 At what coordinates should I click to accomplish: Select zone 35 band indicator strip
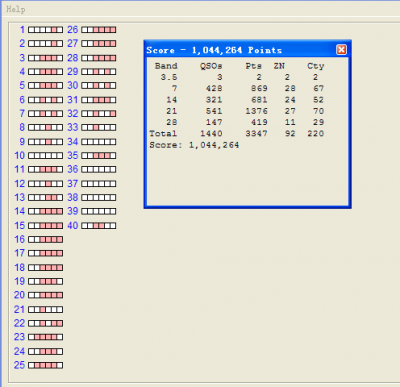tap(99, 156)
